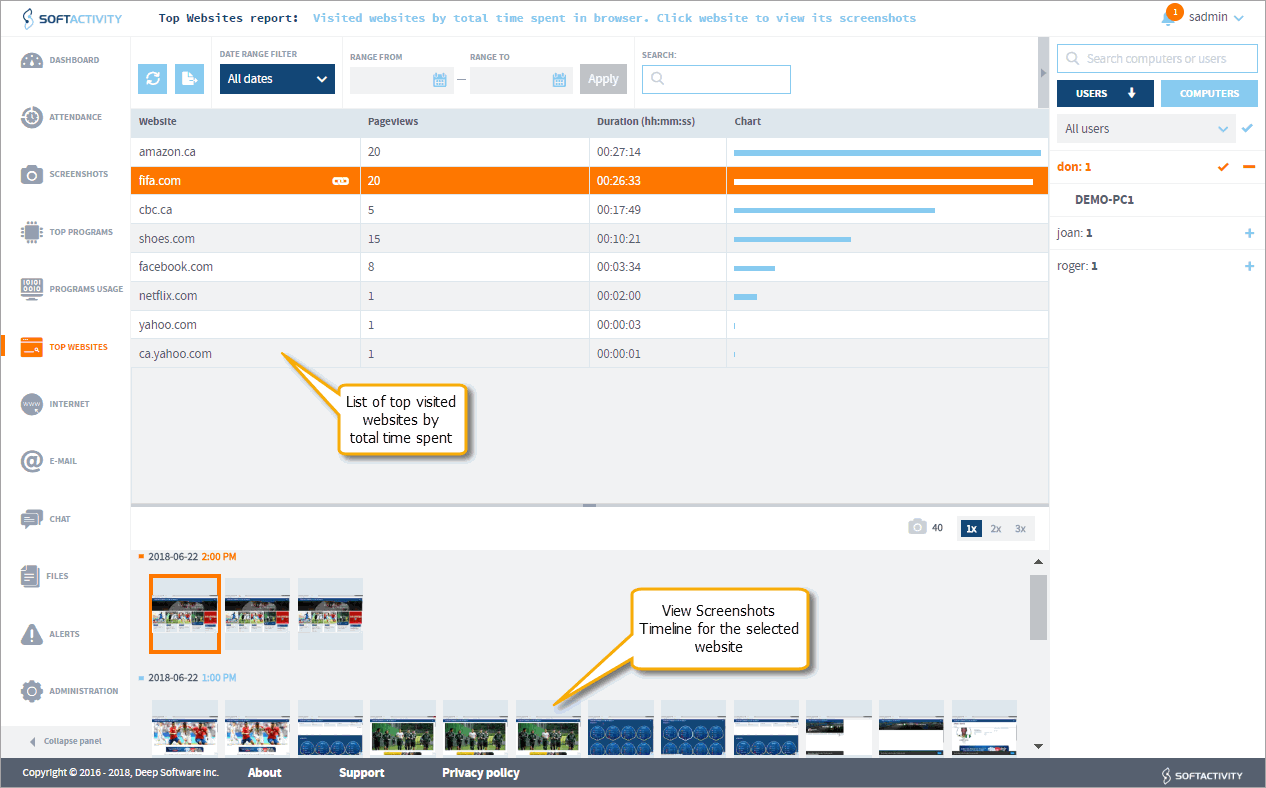The width and height of the screenshot is (1266, 788).
Task: Click the refresh report icon
Action: 152,79
